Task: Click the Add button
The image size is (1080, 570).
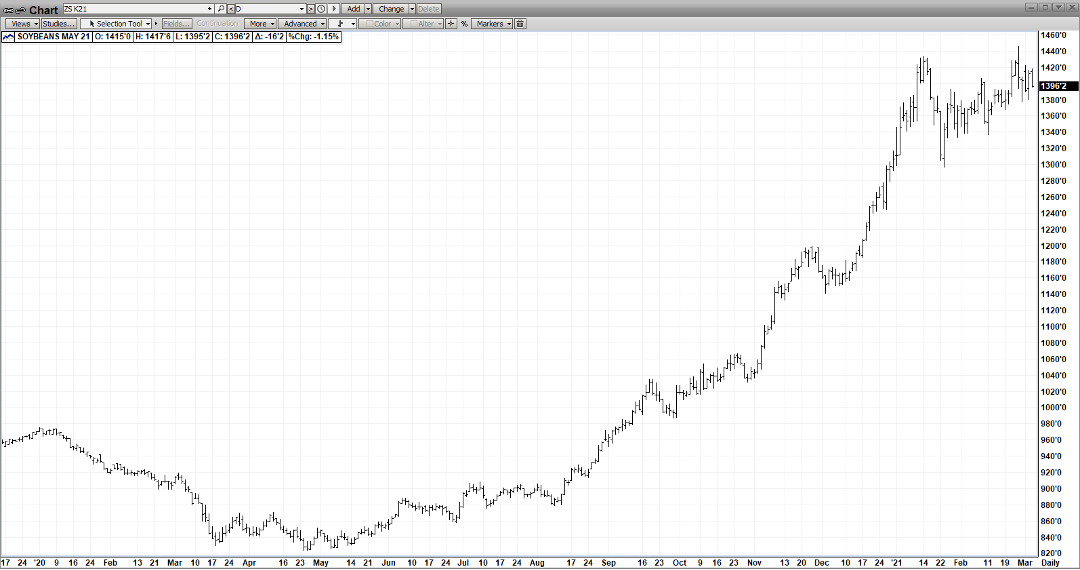Action: (x=353, y=9)
